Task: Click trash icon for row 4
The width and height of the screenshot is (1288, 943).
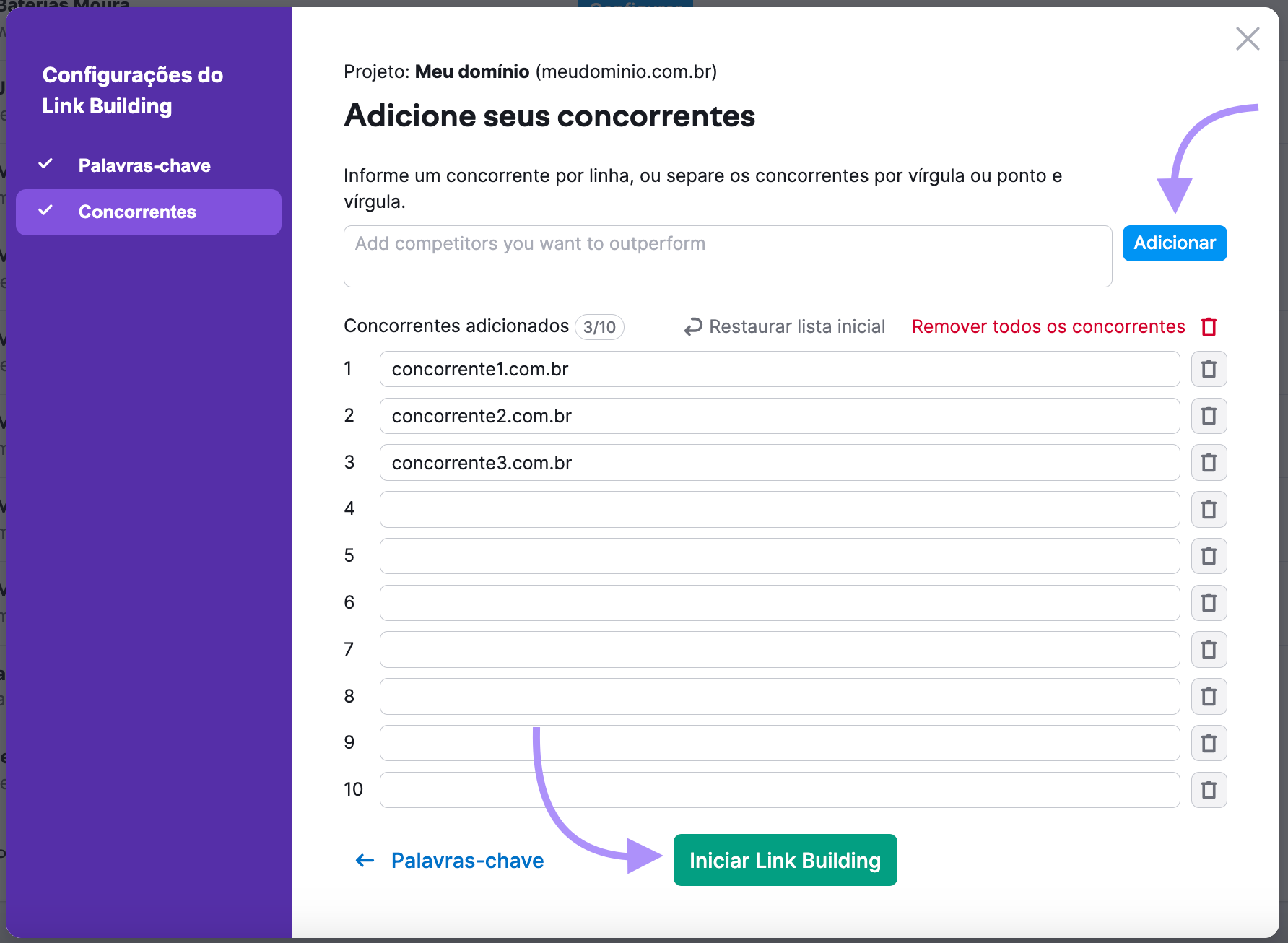Action: [1209, 510]
